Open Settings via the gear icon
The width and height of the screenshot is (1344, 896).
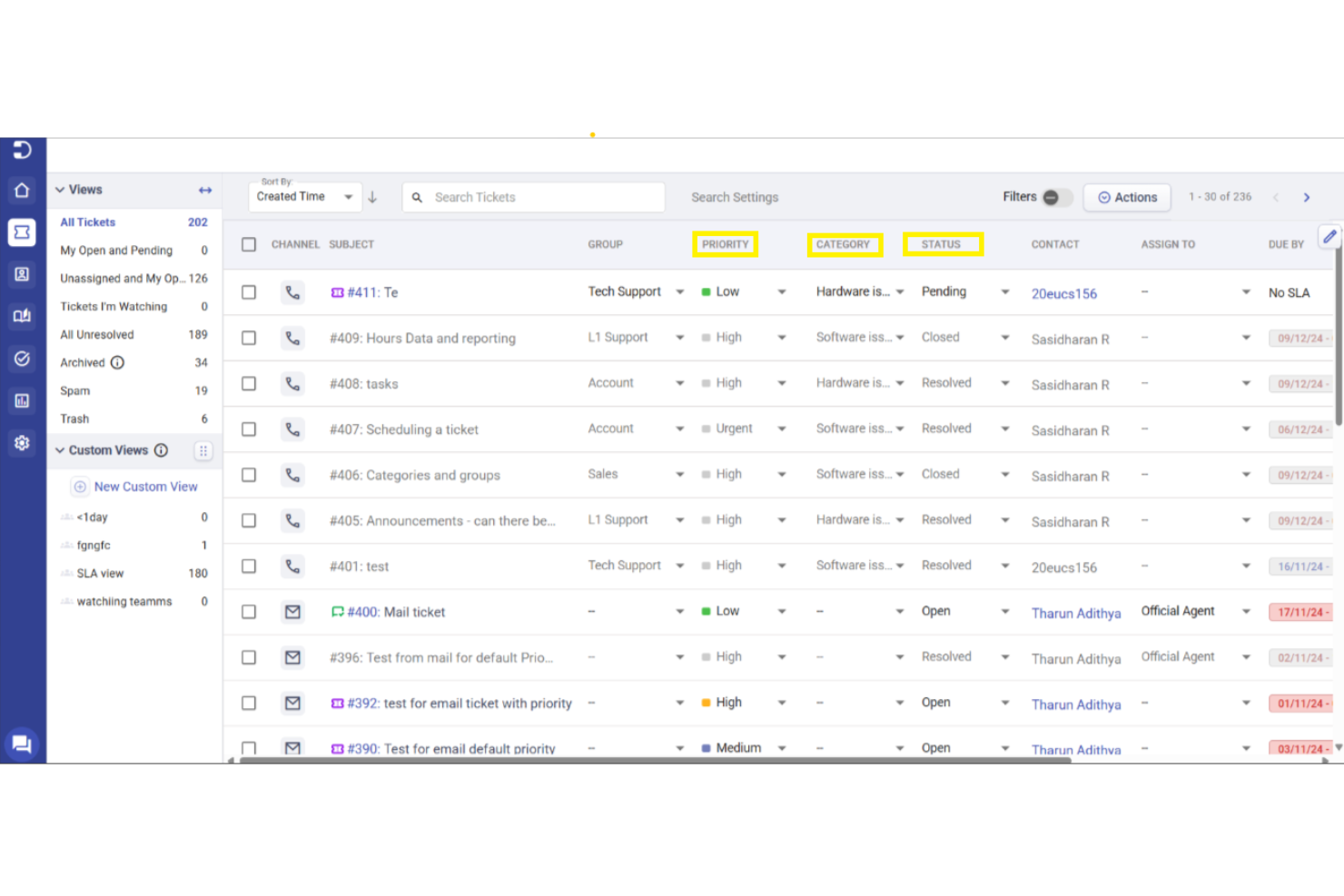(x=22, y=443)
